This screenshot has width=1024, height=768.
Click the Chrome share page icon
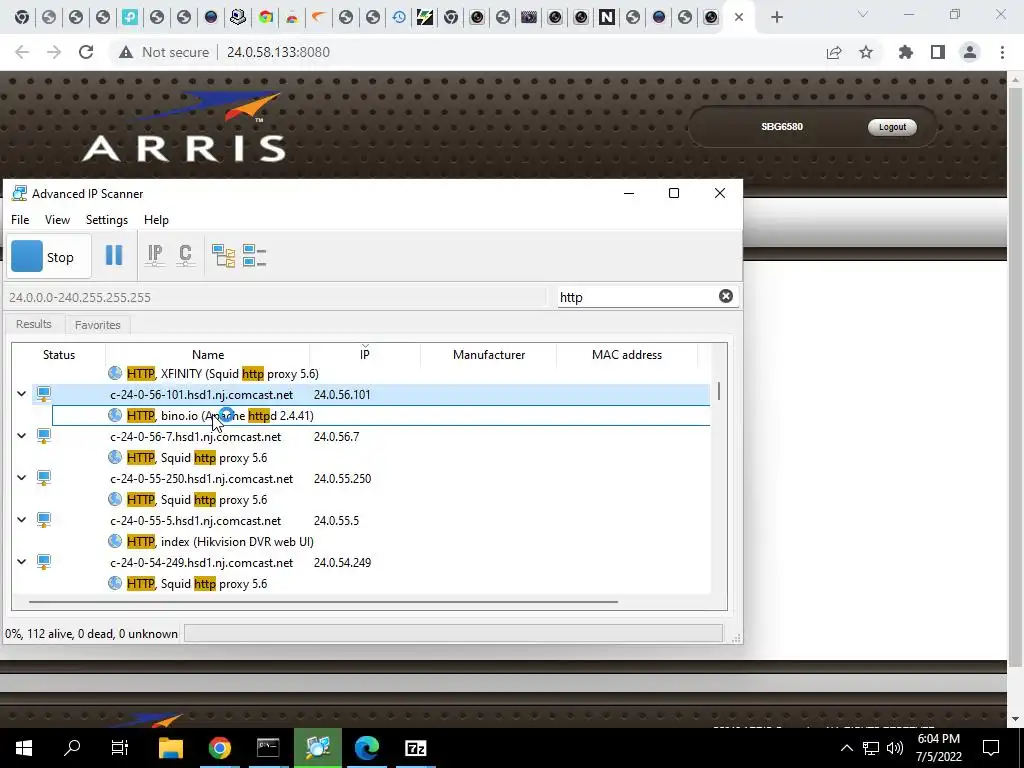pos(834,52)
